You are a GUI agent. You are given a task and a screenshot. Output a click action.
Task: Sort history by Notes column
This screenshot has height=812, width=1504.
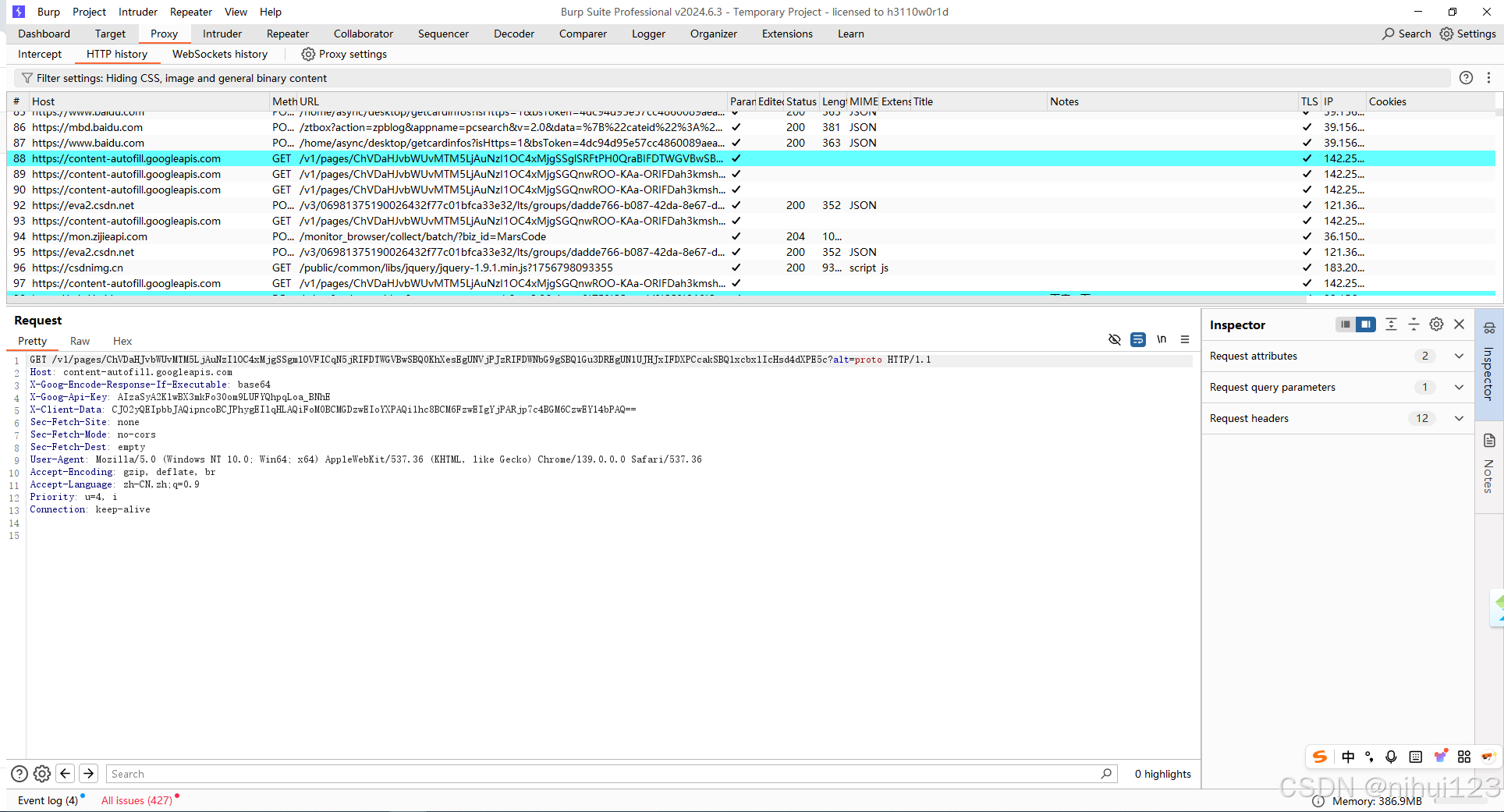[1172, 101]
